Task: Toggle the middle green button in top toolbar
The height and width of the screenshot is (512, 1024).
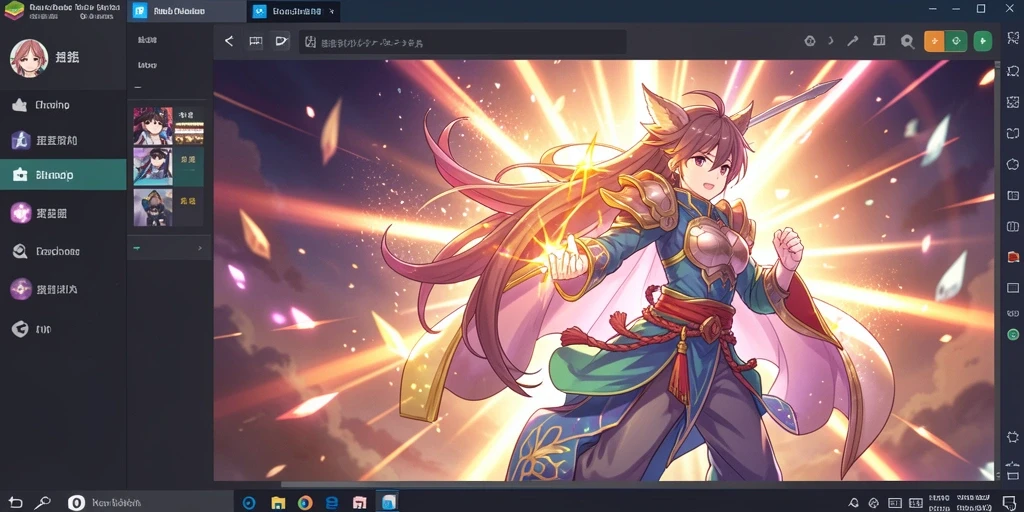Action: coord(956,41)
